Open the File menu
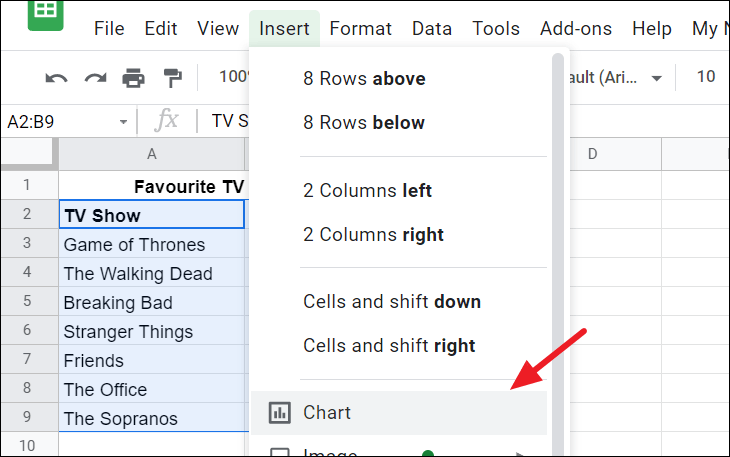730x457 pixels. point(109,29)
